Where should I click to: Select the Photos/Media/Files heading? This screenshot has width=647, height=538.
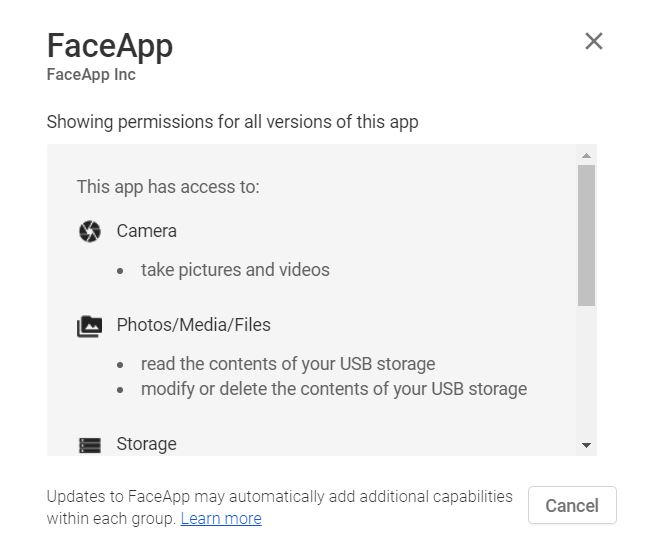[194, 325]
